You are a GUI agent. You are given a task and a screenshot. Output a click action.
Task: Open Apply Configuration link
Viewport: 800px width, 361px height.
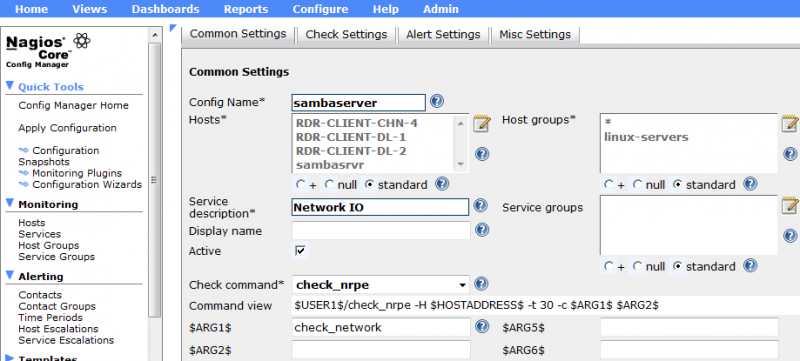[x=67, y=128]
